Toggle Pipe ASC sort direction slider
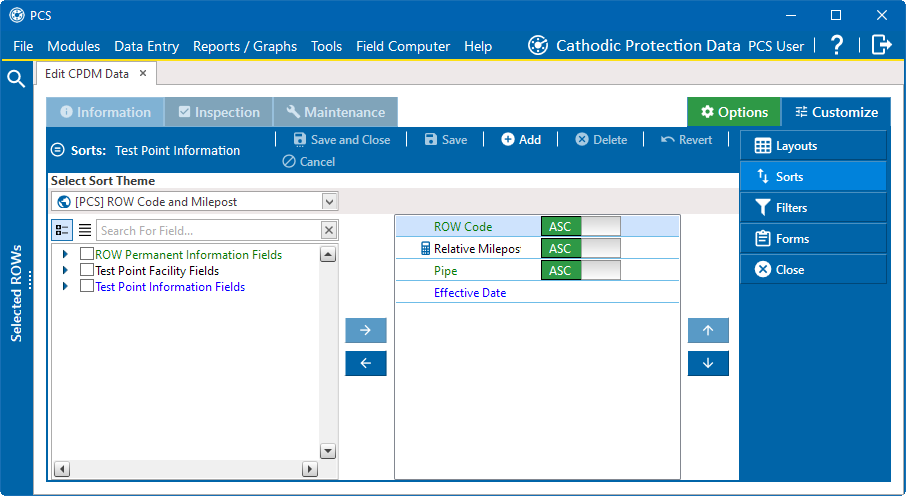 (x=580, y=271)
